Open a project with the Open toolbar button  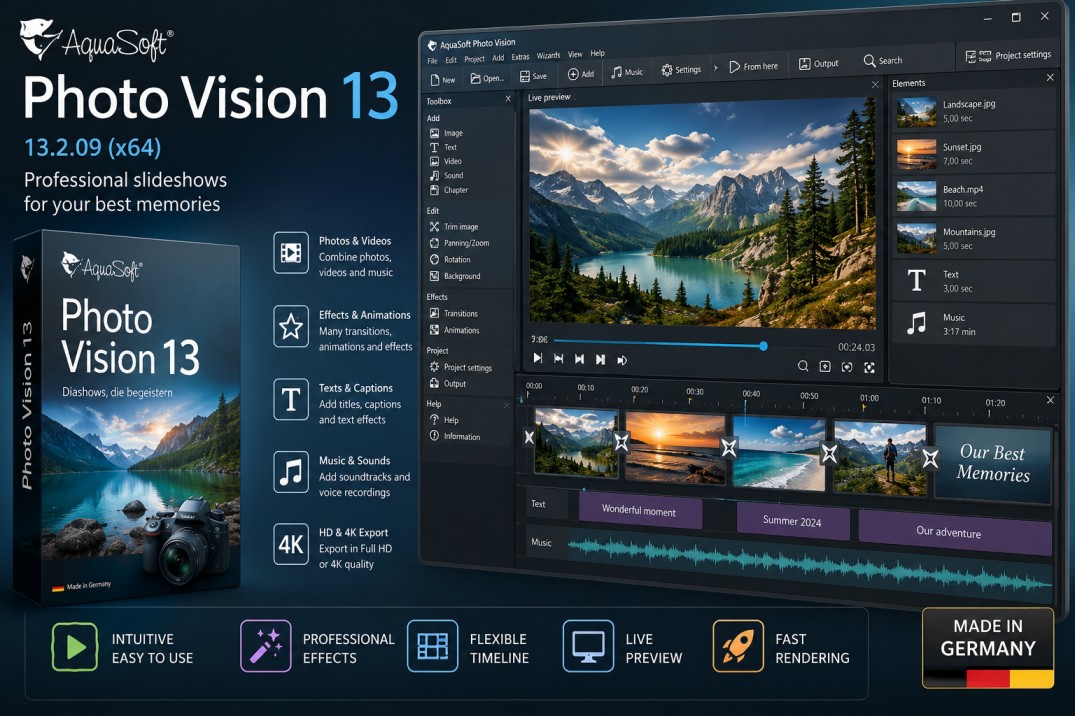[487, 78]
